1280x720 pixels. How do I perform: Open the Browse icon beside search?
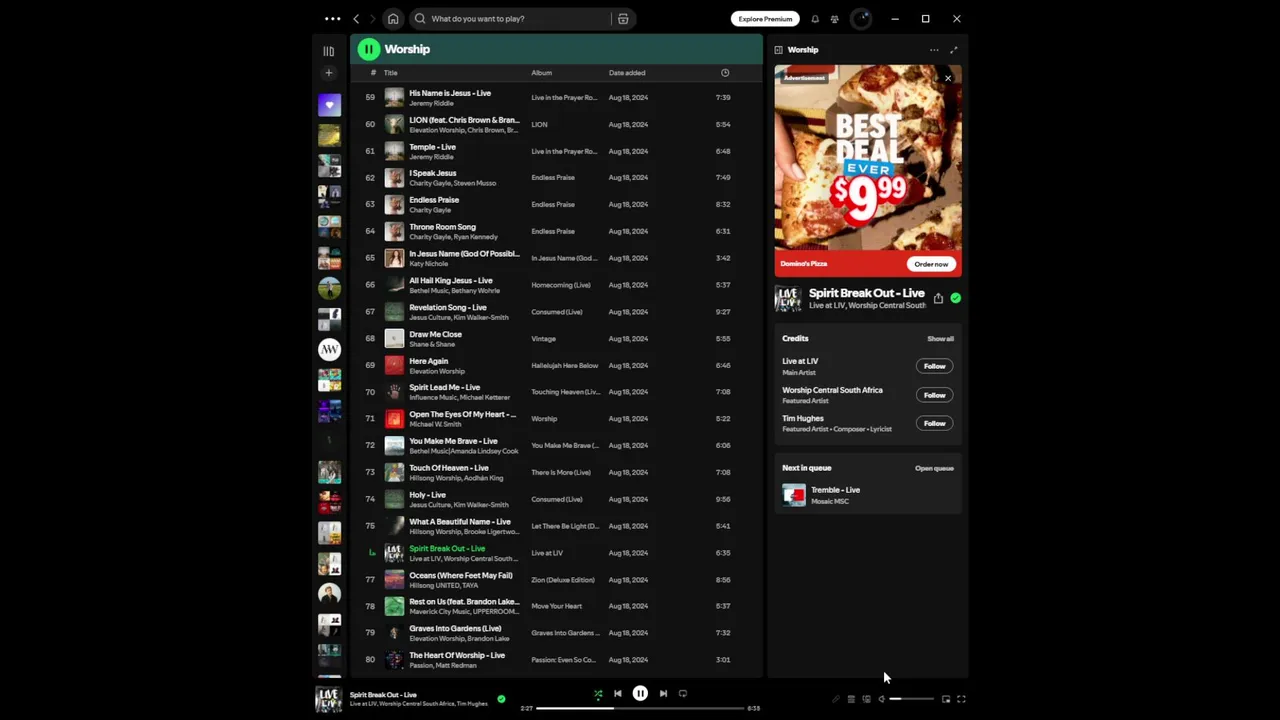[623, 18]
